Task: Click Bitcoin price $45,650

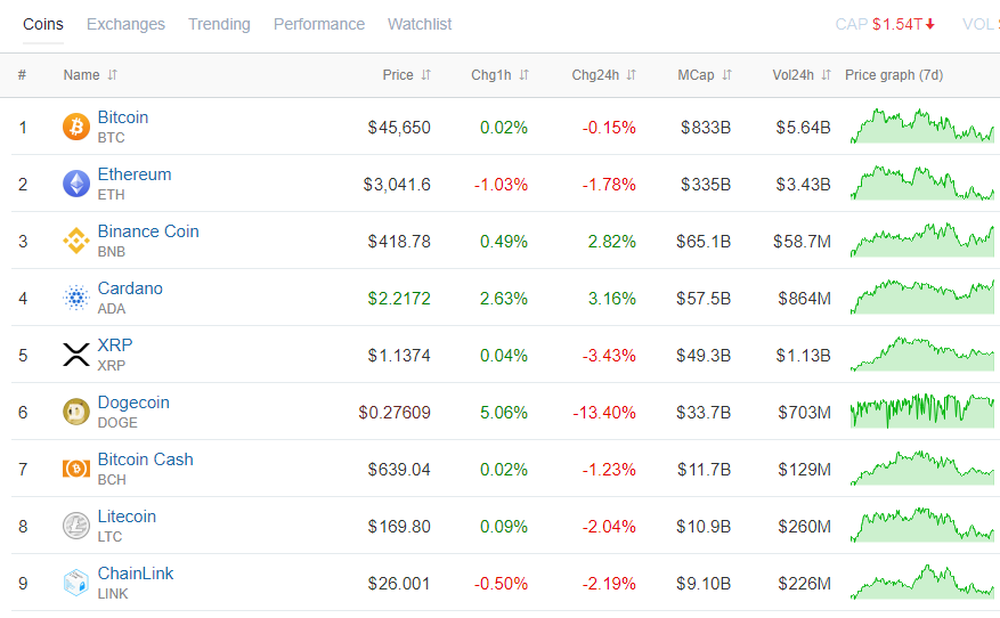Action: coord(399,128)
